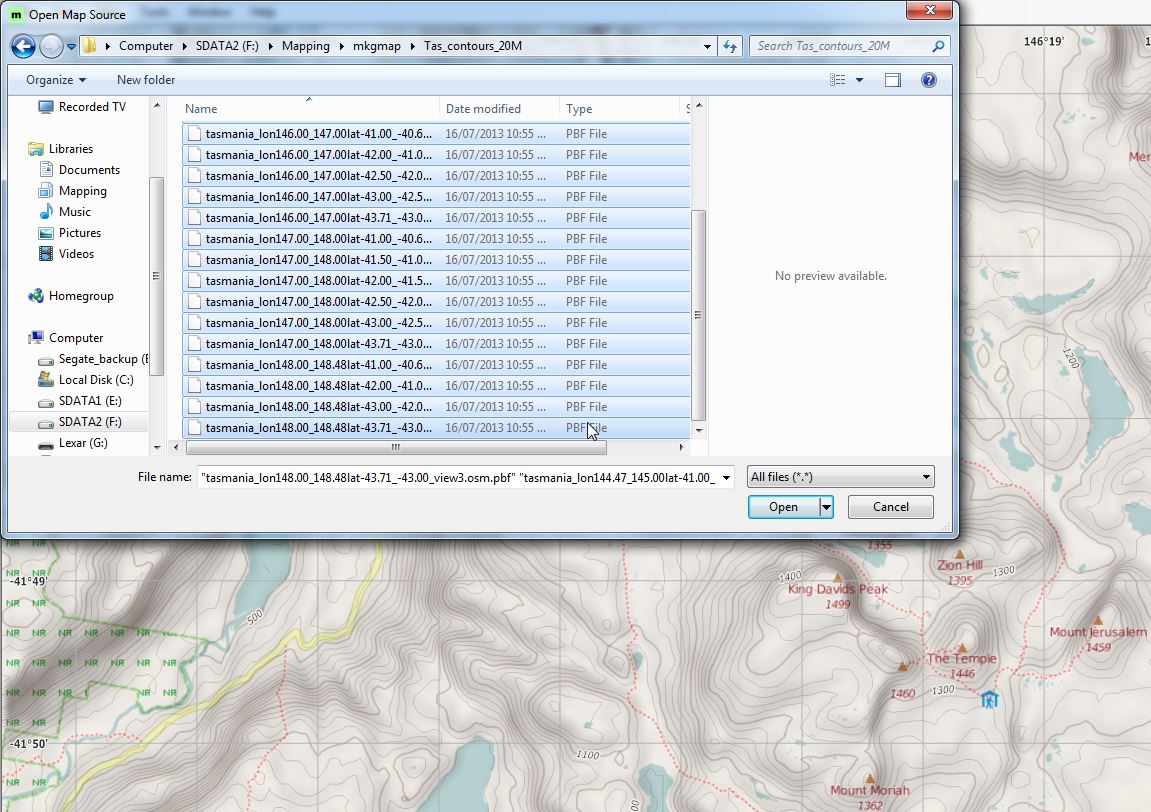The image size is (1151, 812).
Task: Click the Search Tas_contours_20M field
Action: (x=850, y=46)
